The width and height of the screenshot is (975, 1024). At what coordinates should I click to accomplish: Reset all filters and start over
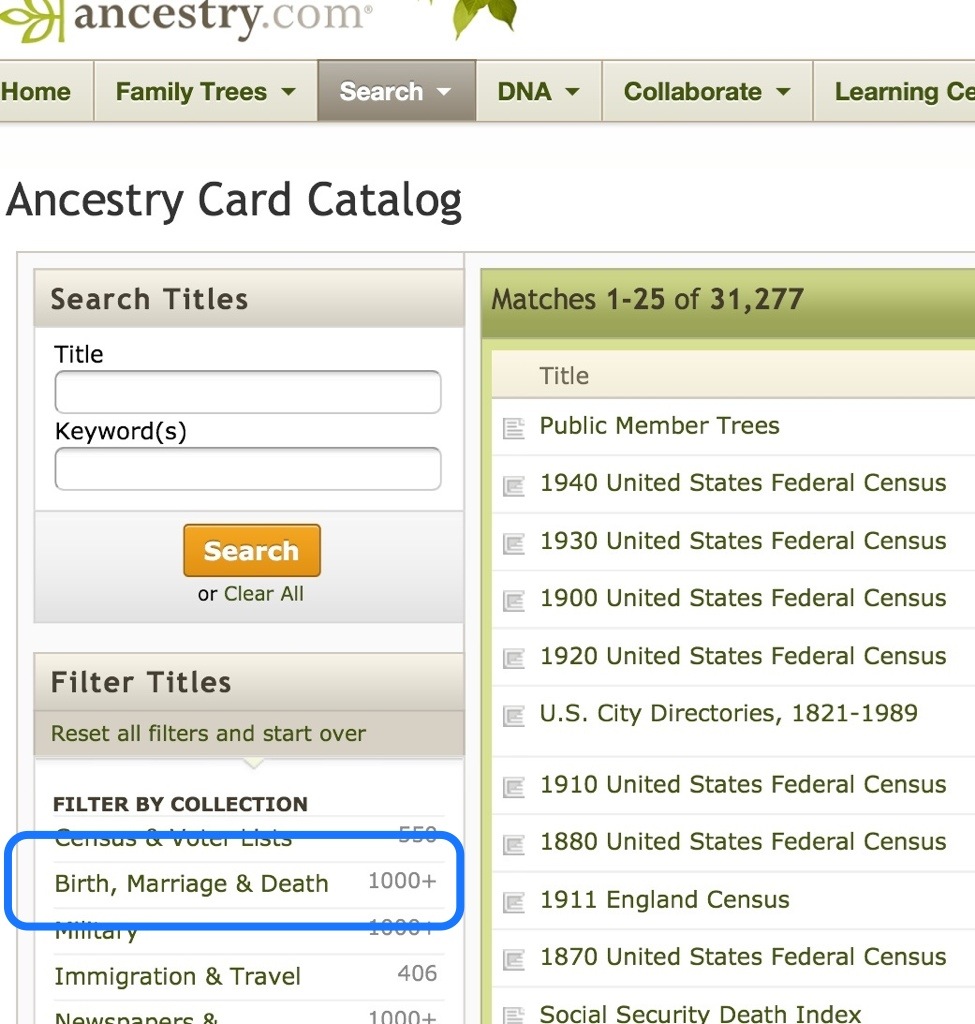[x=208, y=733]
